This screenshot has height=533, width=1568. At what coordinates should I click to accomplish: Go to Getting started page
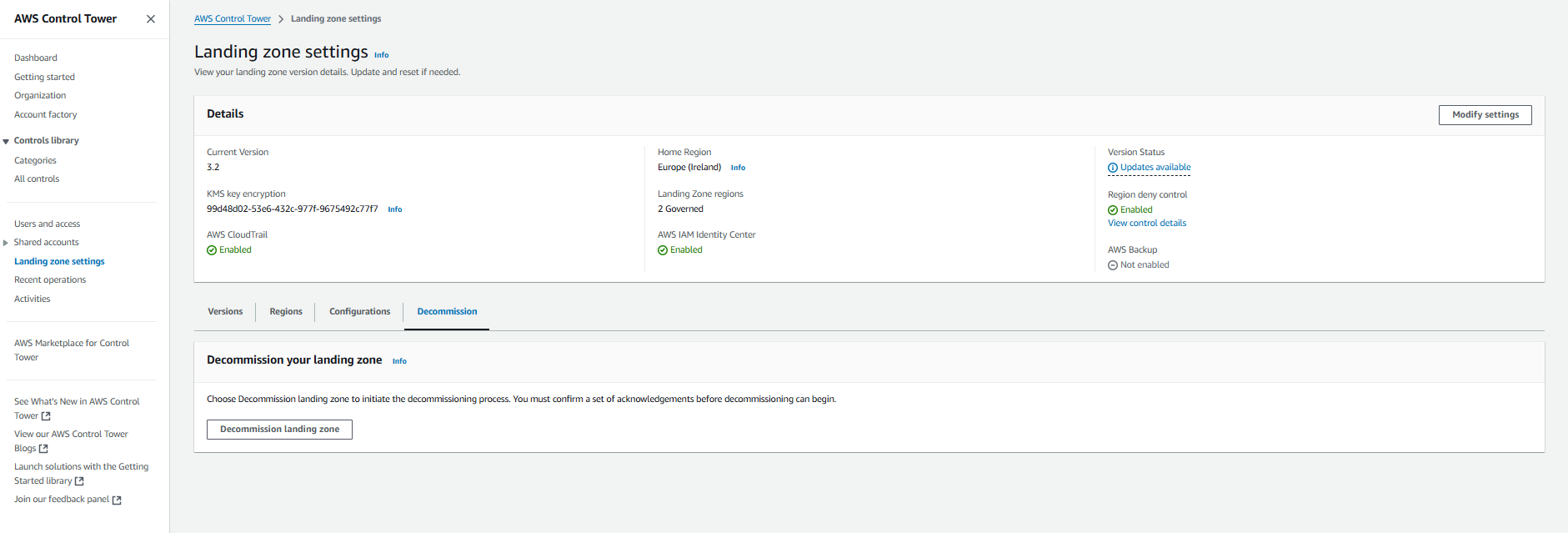point(44,77)
